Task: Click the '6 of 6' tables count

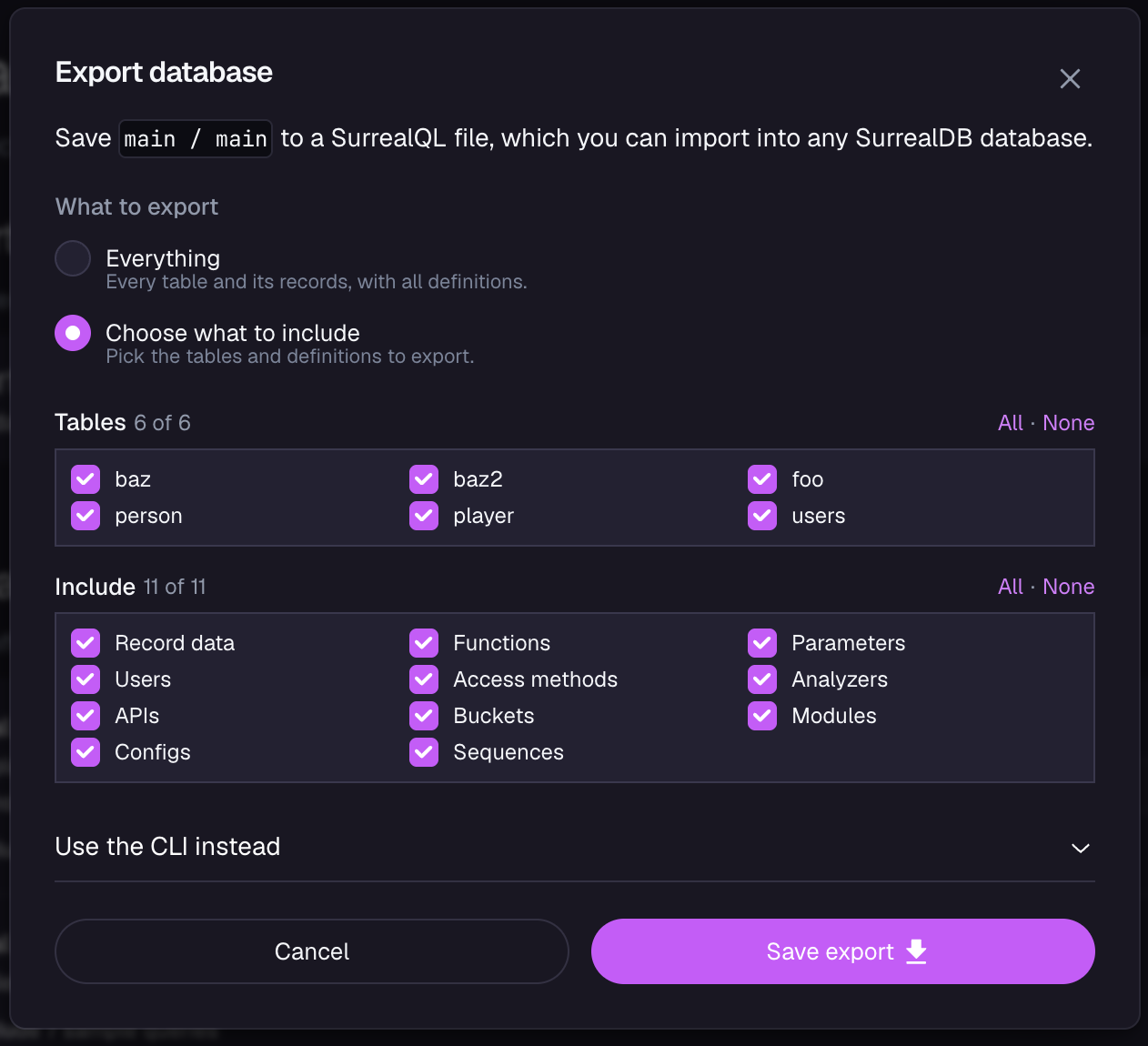Action: coord(162,423)
